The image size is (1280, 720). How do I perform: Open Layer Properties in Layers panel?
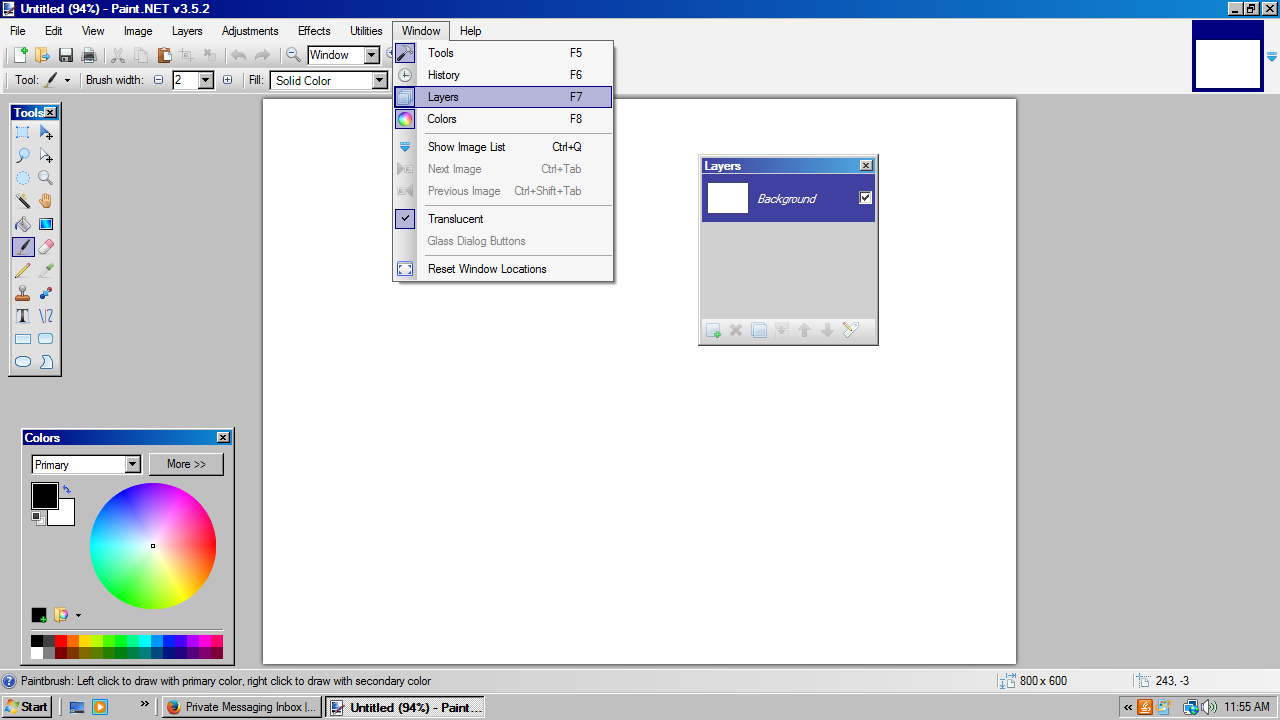coord(851,331)
